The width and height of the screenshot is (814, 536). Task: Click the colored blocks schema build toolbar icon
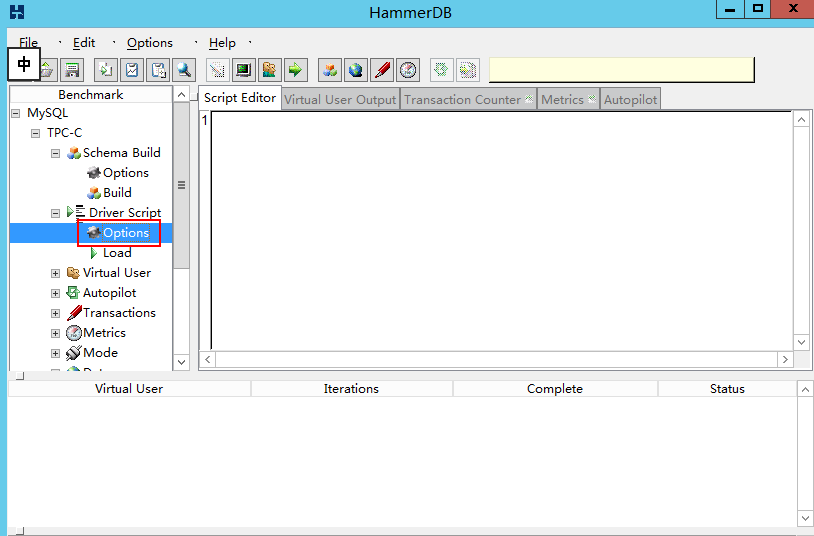point(329,70)
